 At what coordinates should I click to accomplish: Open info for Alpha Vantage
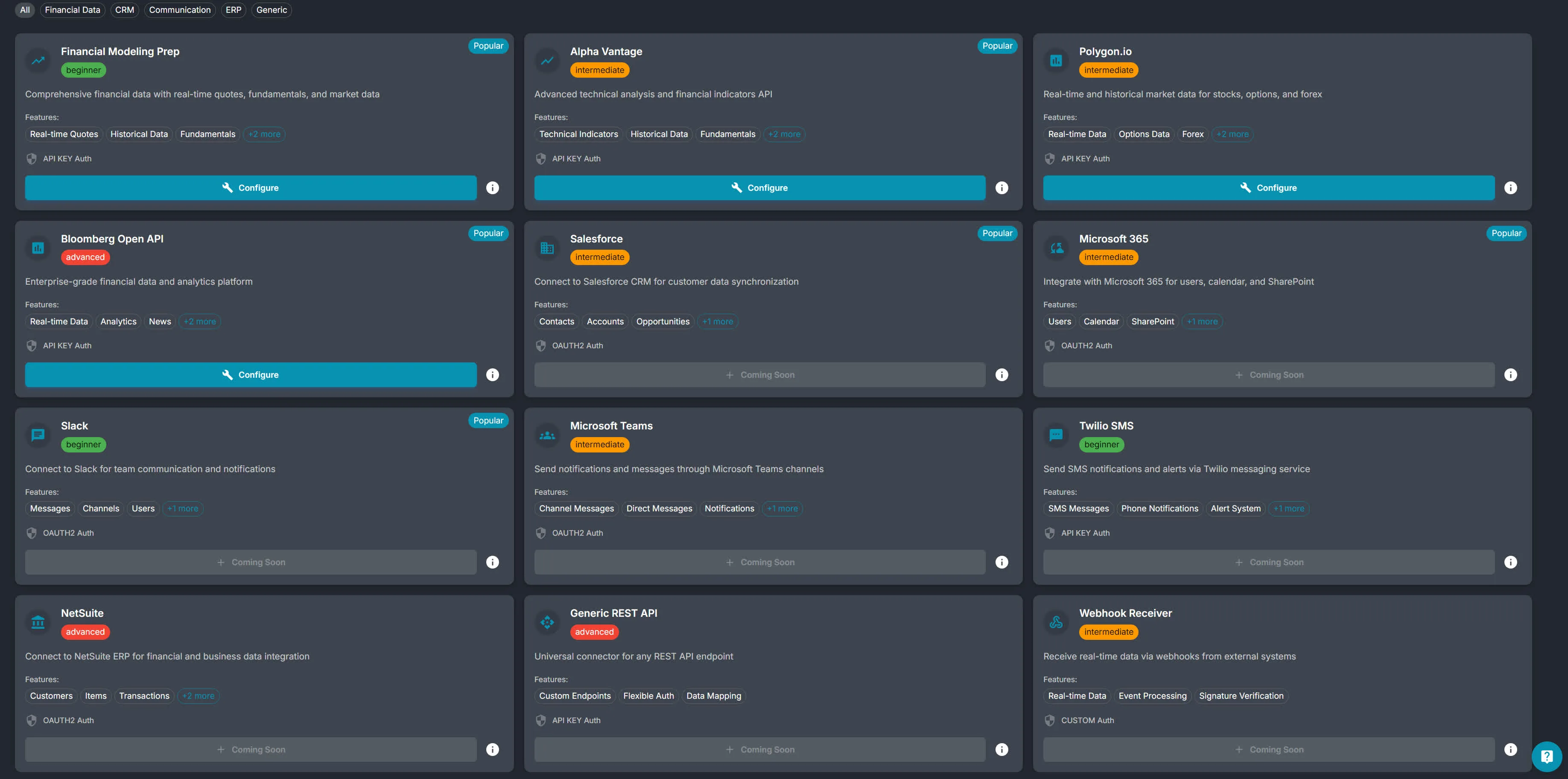pyautogui.click(x=1002, y=187)
